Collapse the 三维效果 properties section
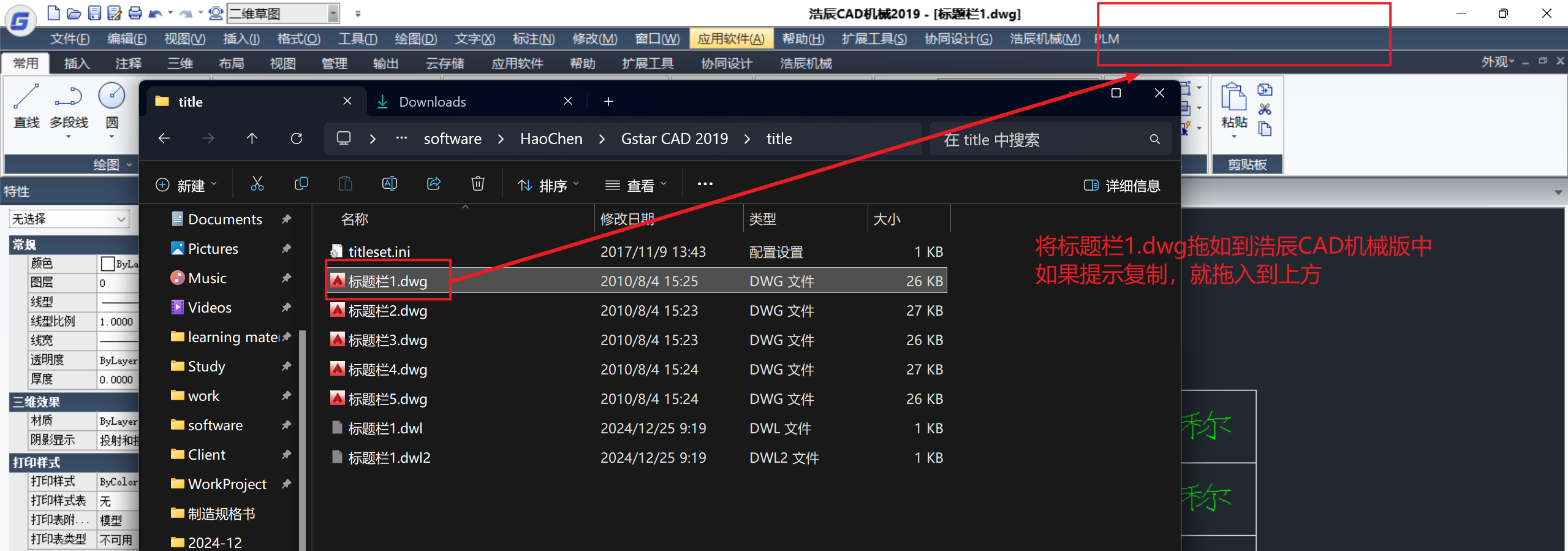Viewport: 1568px width, 551px height. click(x=74, y=401)
